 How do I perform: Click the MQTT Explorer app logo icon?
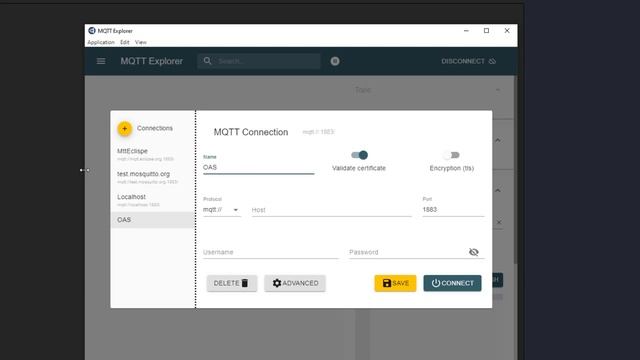click(92, 31)
